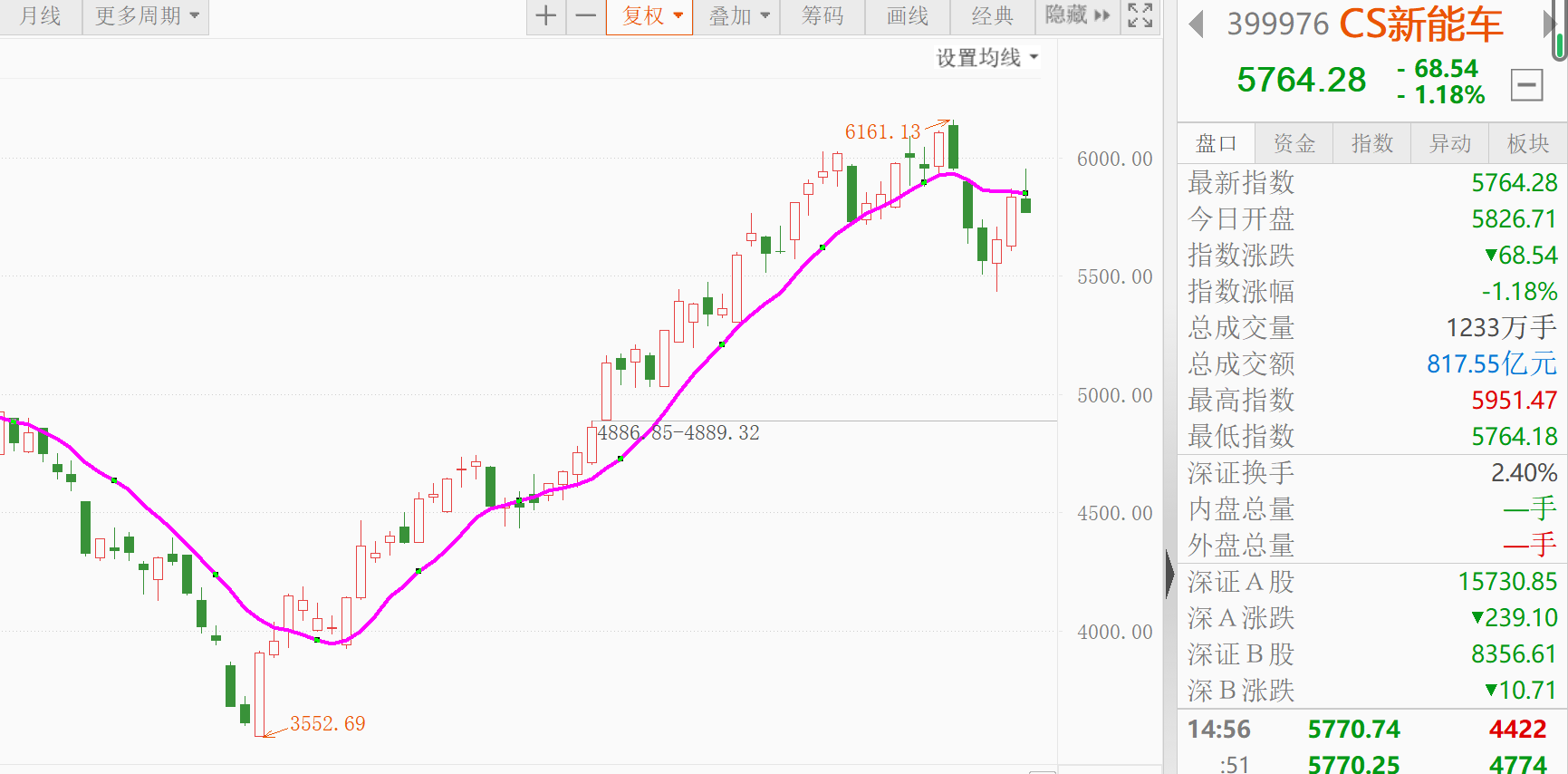Hide toolbar using 隐藏 button
The image size is (1568, 774).
1077,15
